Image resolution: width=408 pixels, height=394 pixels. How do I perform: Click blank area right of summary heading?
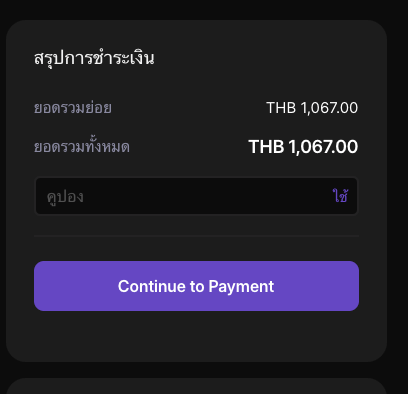point(257,58)
